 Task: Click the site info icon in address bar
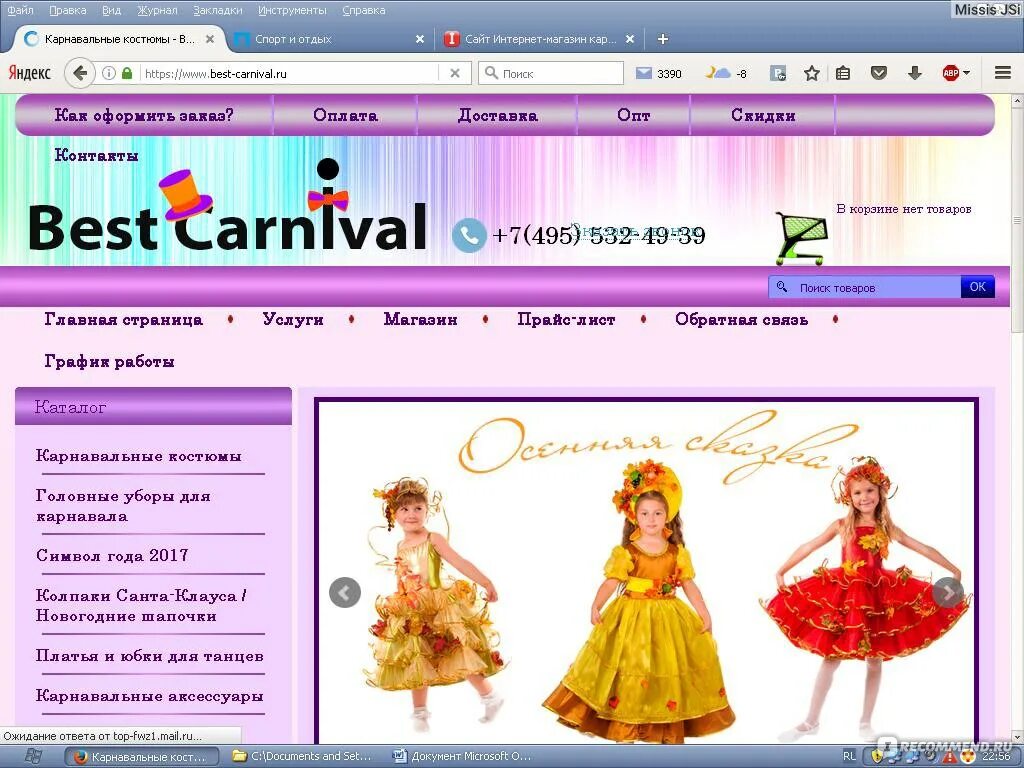[x=109, y=73]
